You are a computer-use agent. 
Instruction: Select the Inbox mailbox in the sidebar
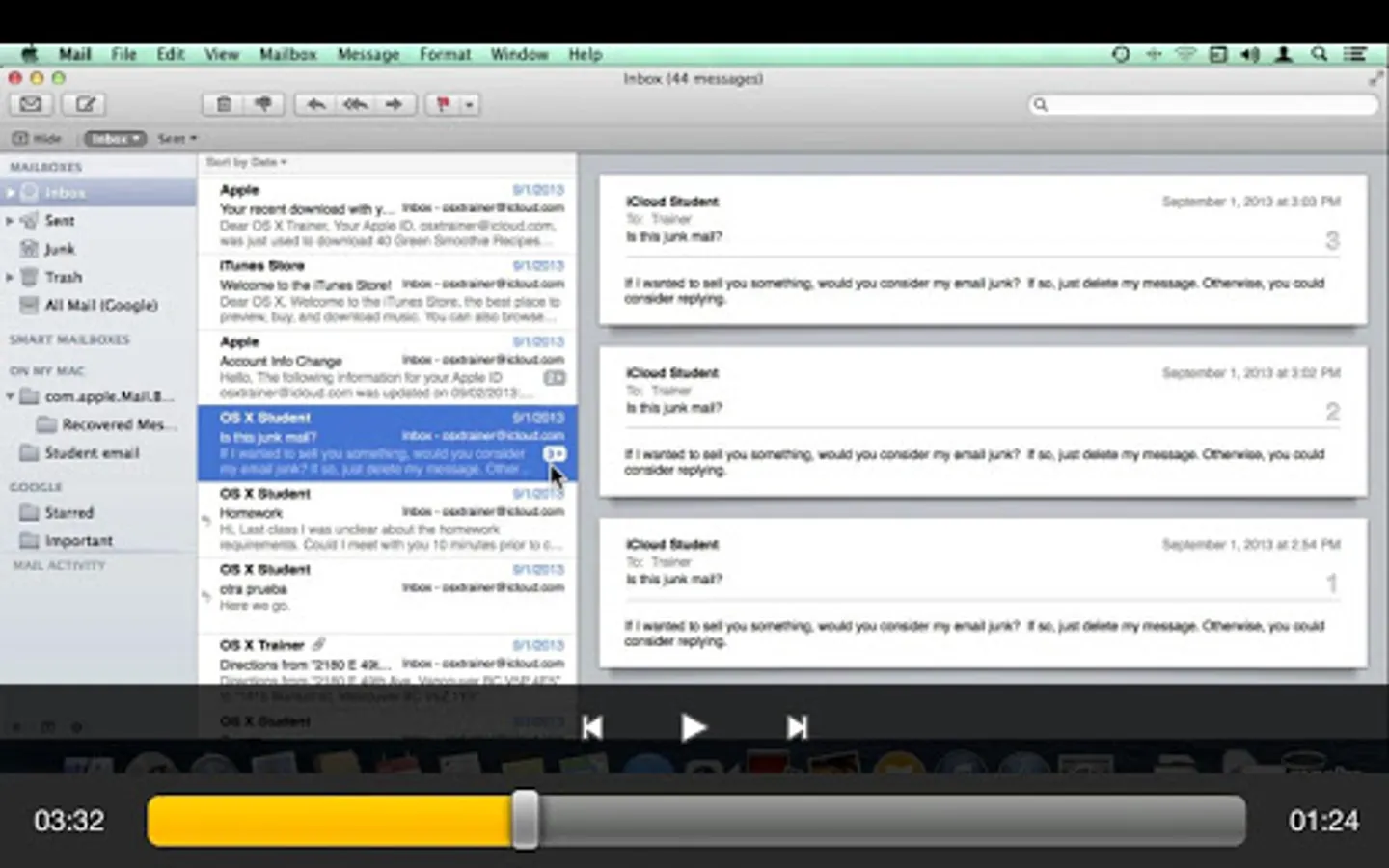[98, 193]
